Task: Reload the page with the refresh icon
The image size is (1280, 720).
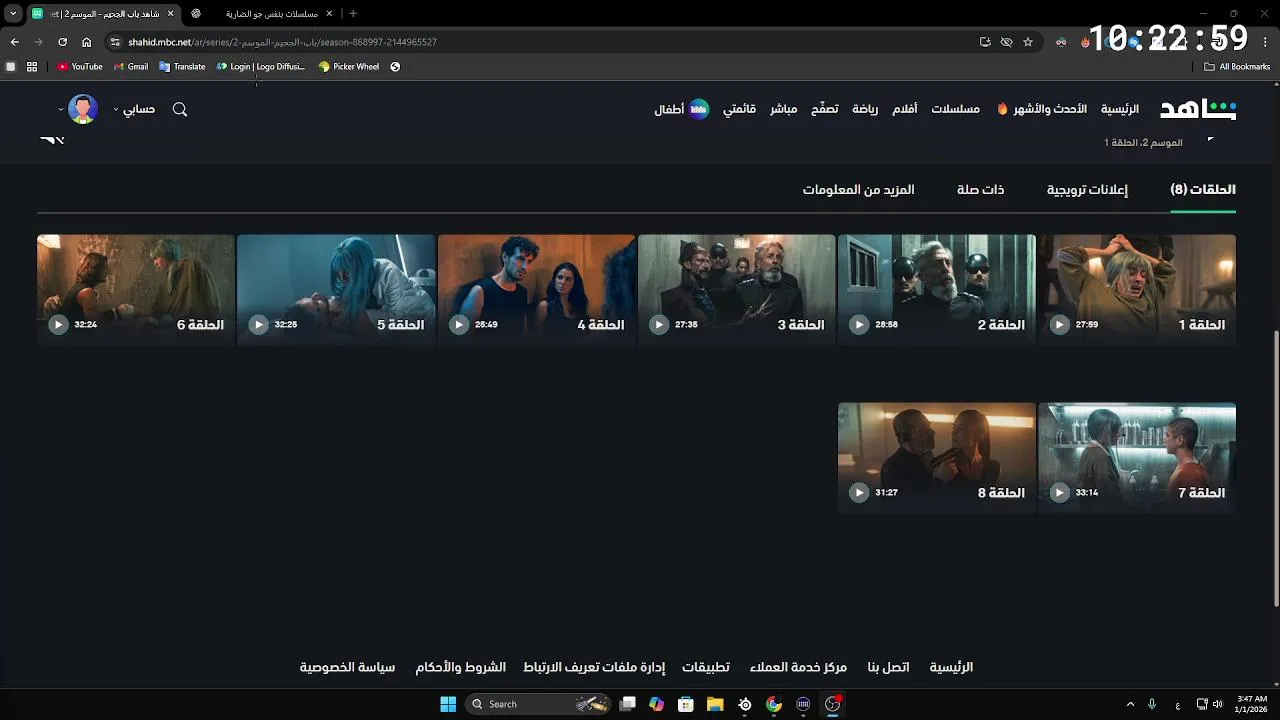Action: point(62,42)
